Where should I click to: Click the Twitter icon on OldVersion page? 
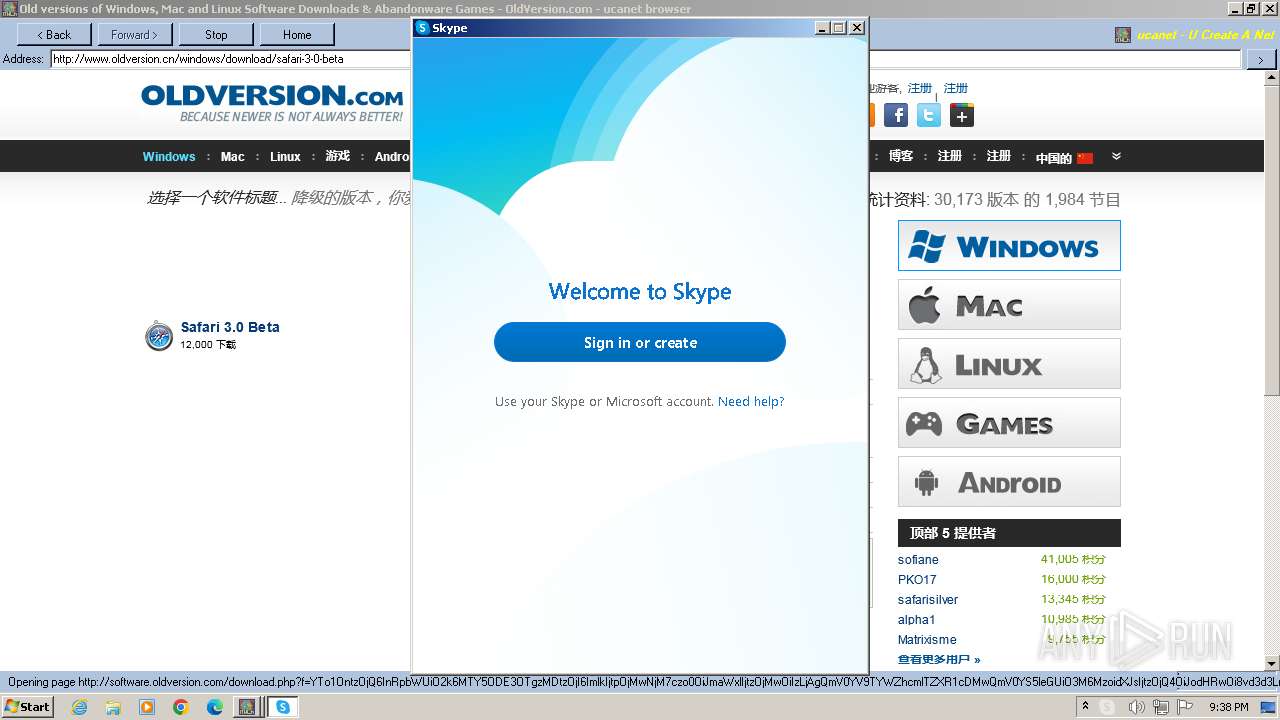929,115
